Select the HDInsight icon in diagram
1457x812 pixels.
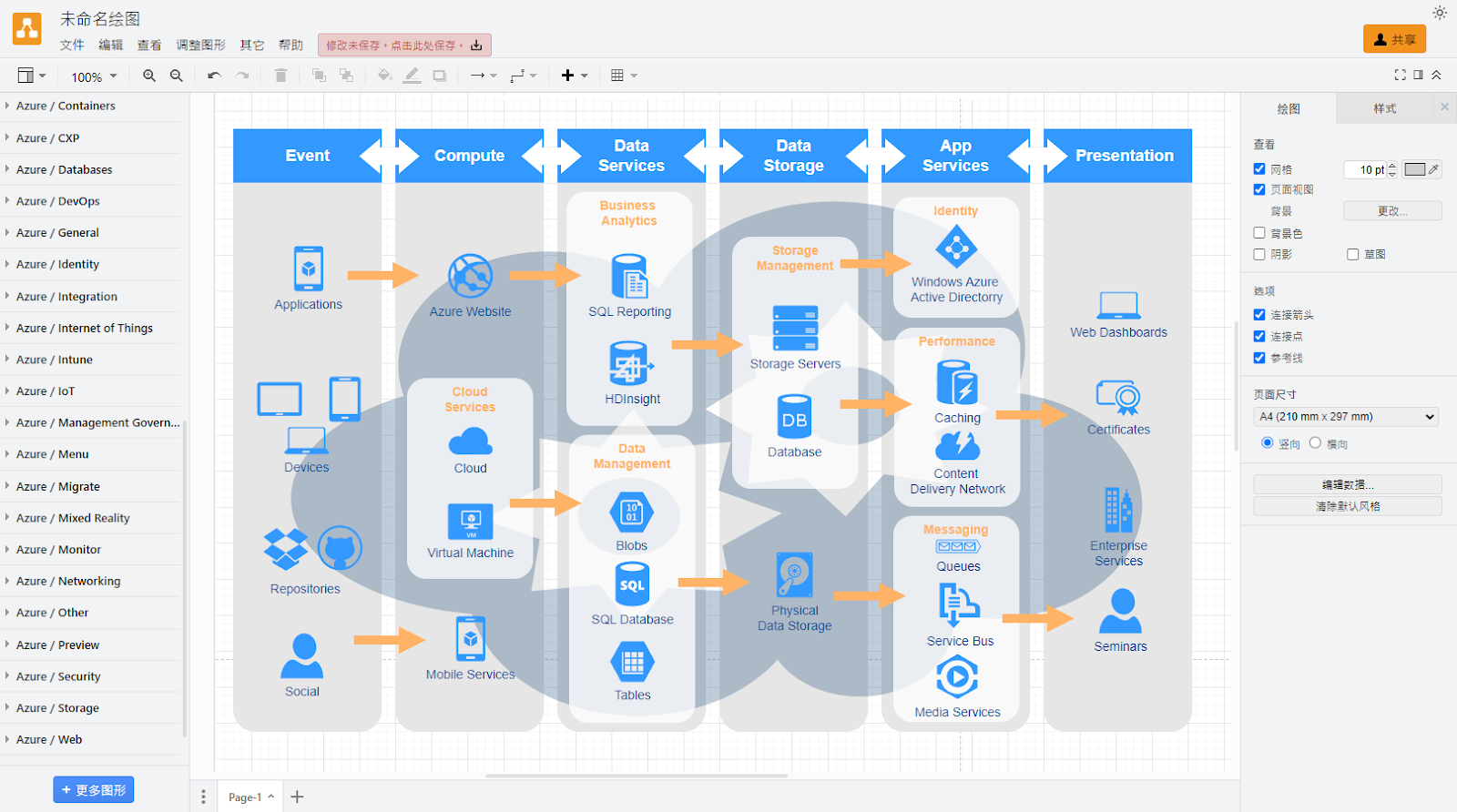(x=631, y=364)
